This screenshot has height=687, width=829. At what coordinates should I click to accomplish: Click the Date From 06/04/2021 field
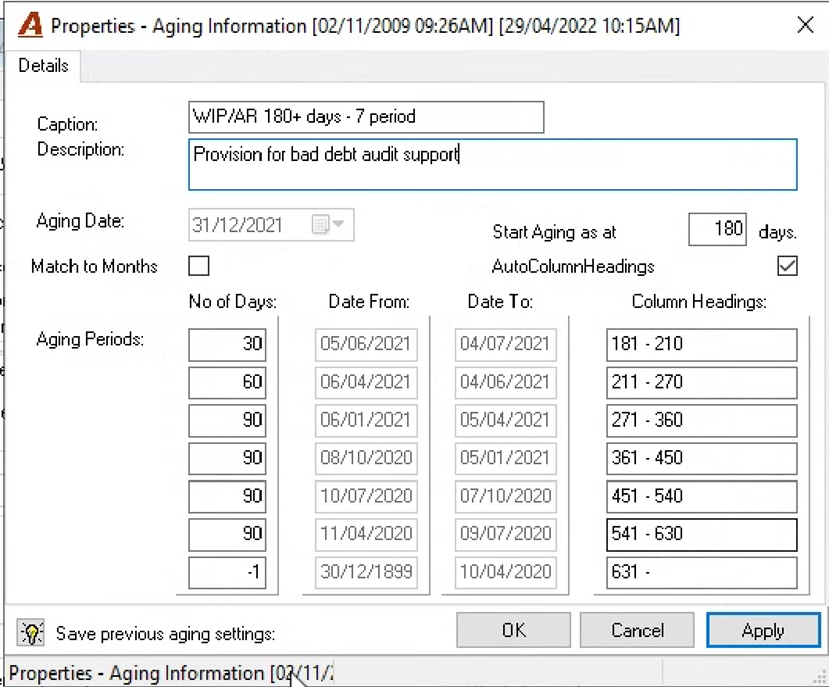pos(366,382)
